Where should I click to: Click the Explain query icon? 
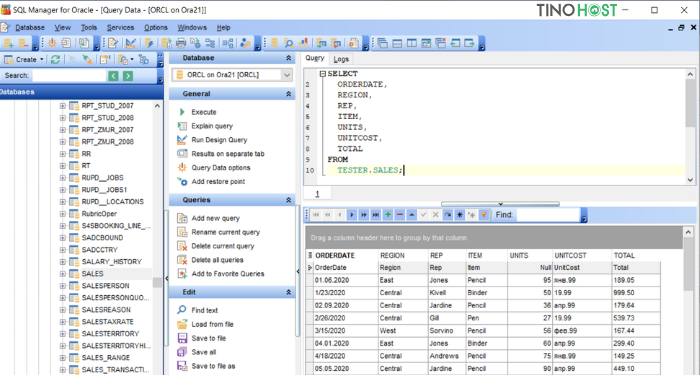182,126
